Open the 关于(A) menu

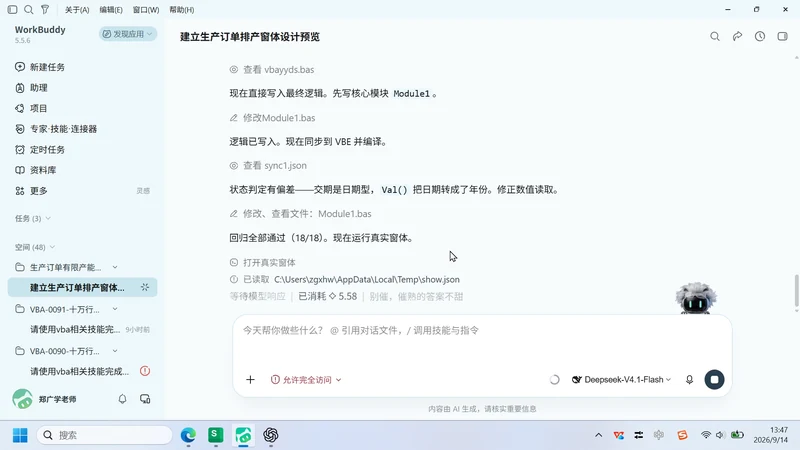pyautogui.click(x=77, y=10)
